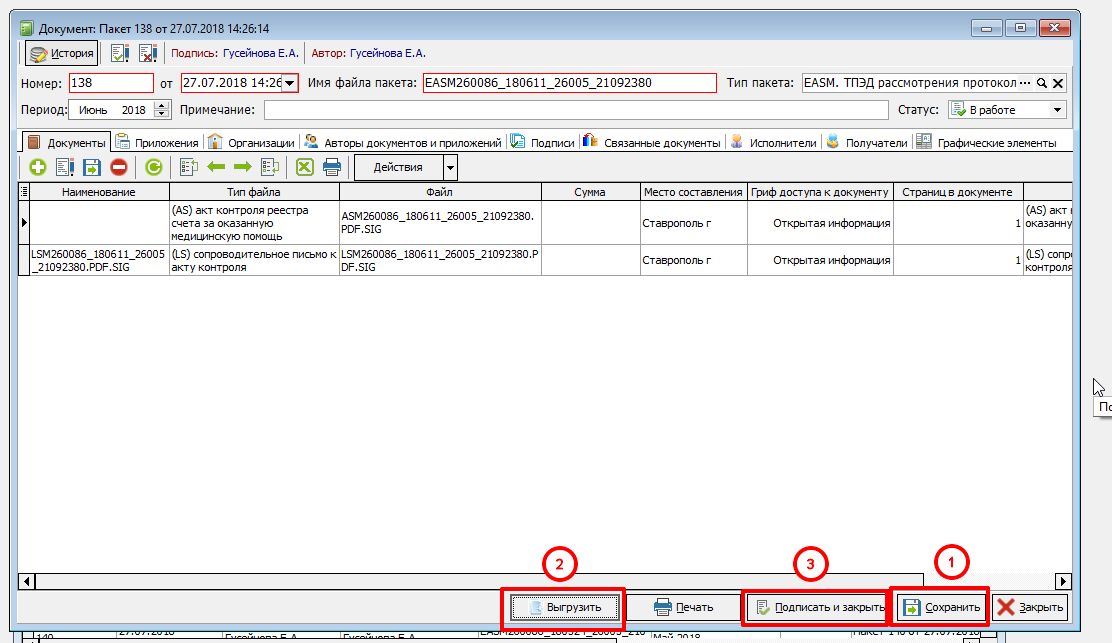Expand the Статус dropdown showing В работе
The height and width of the screenshot is (643, 1112).
(x=1058, y=110)
